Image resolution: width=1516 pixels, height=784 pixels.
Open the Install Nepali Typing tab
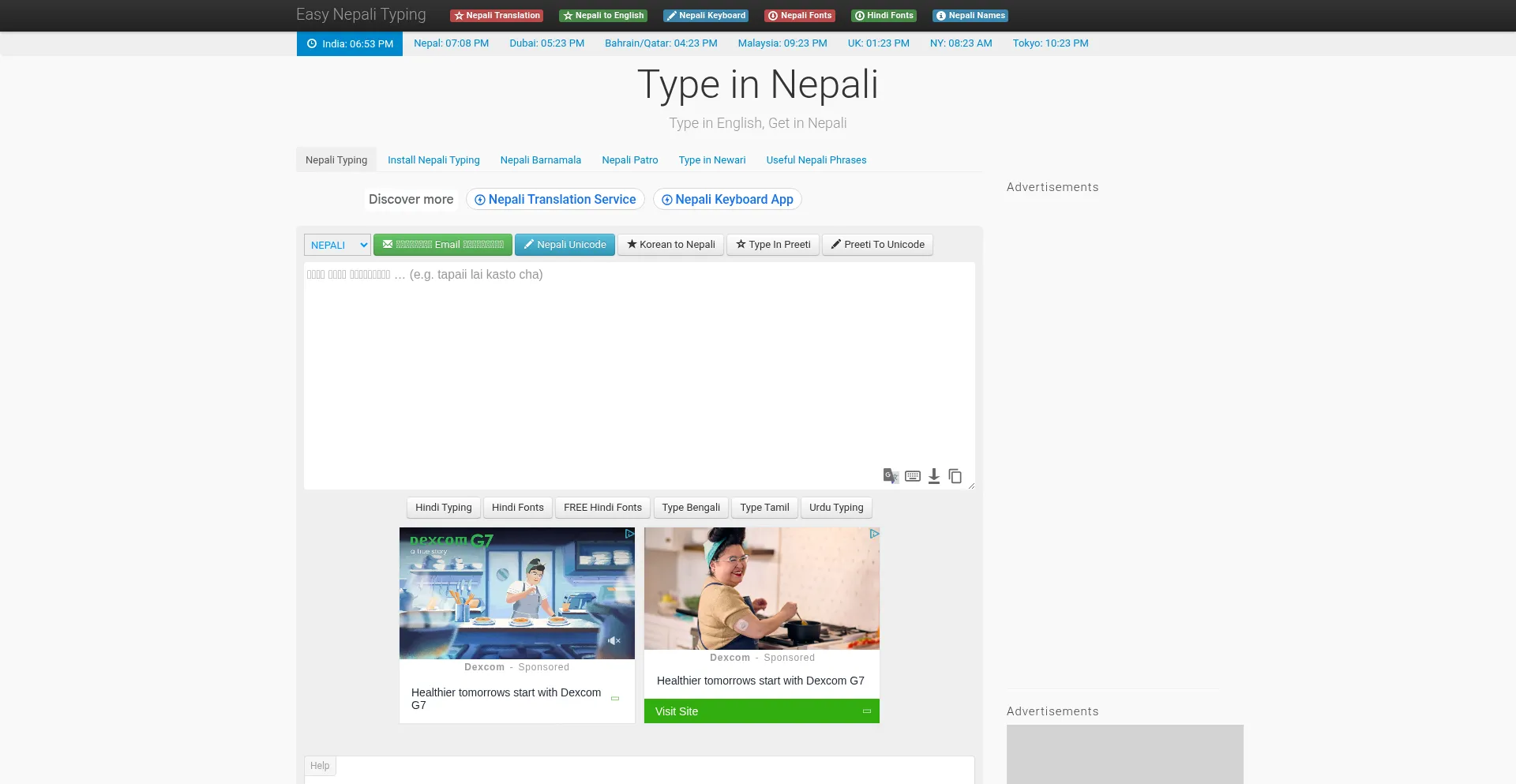[x=433, y=159]
